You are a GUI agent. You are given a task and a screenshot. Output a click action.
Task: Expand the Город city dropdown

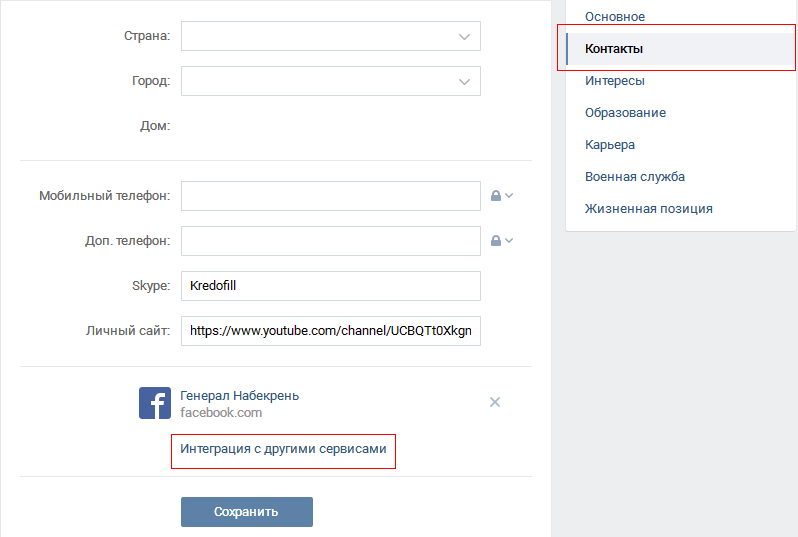(331, 81)
